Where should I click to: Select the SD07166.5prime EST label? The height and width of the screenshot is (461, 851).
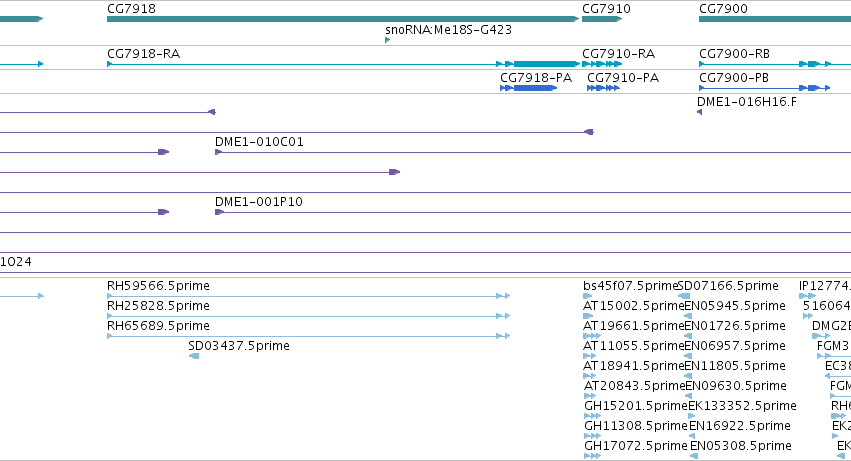728,286
